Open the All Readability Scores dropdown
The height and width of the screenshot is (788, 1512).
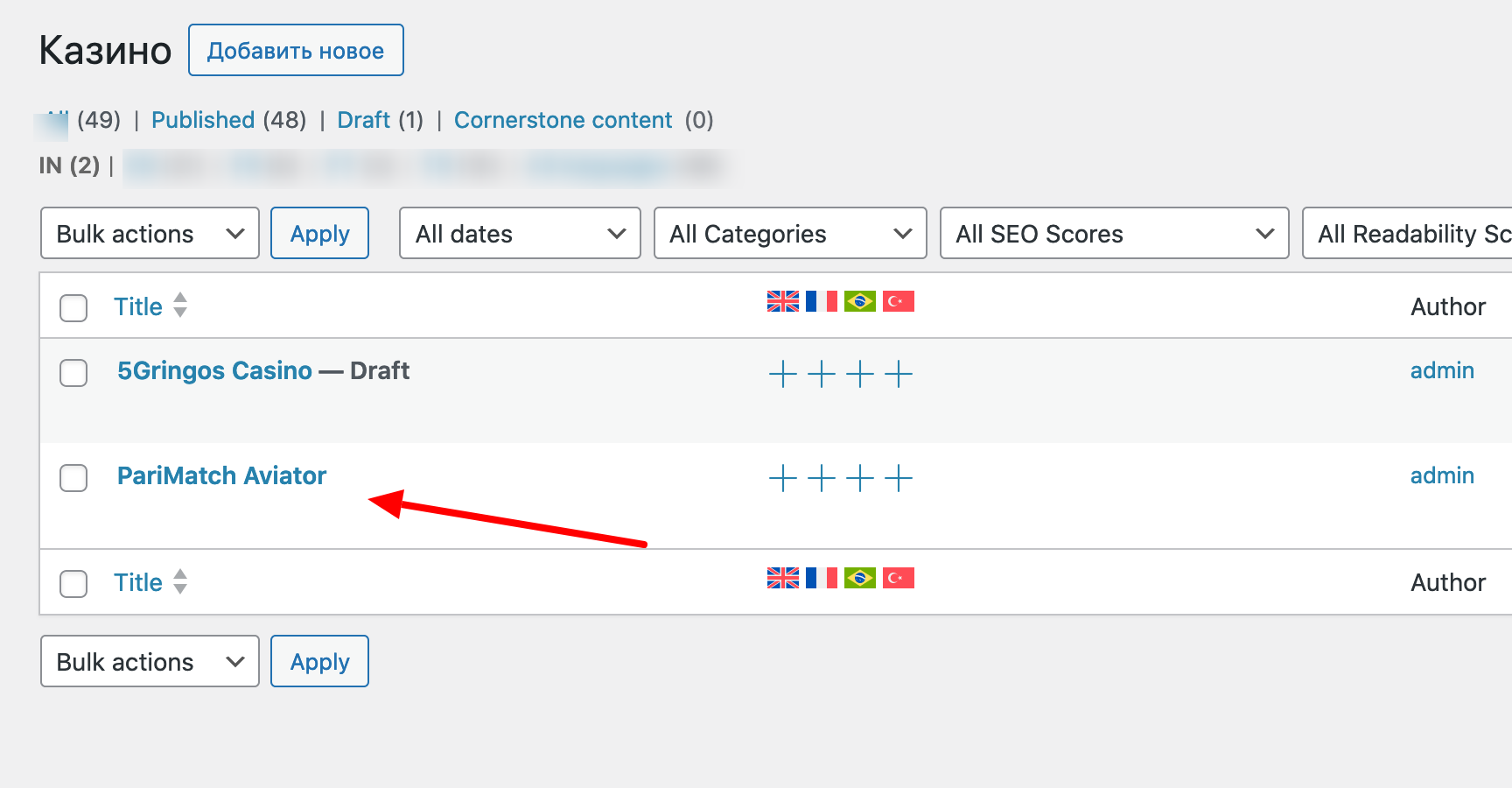pyautogui.click(x=1407, y=233)
